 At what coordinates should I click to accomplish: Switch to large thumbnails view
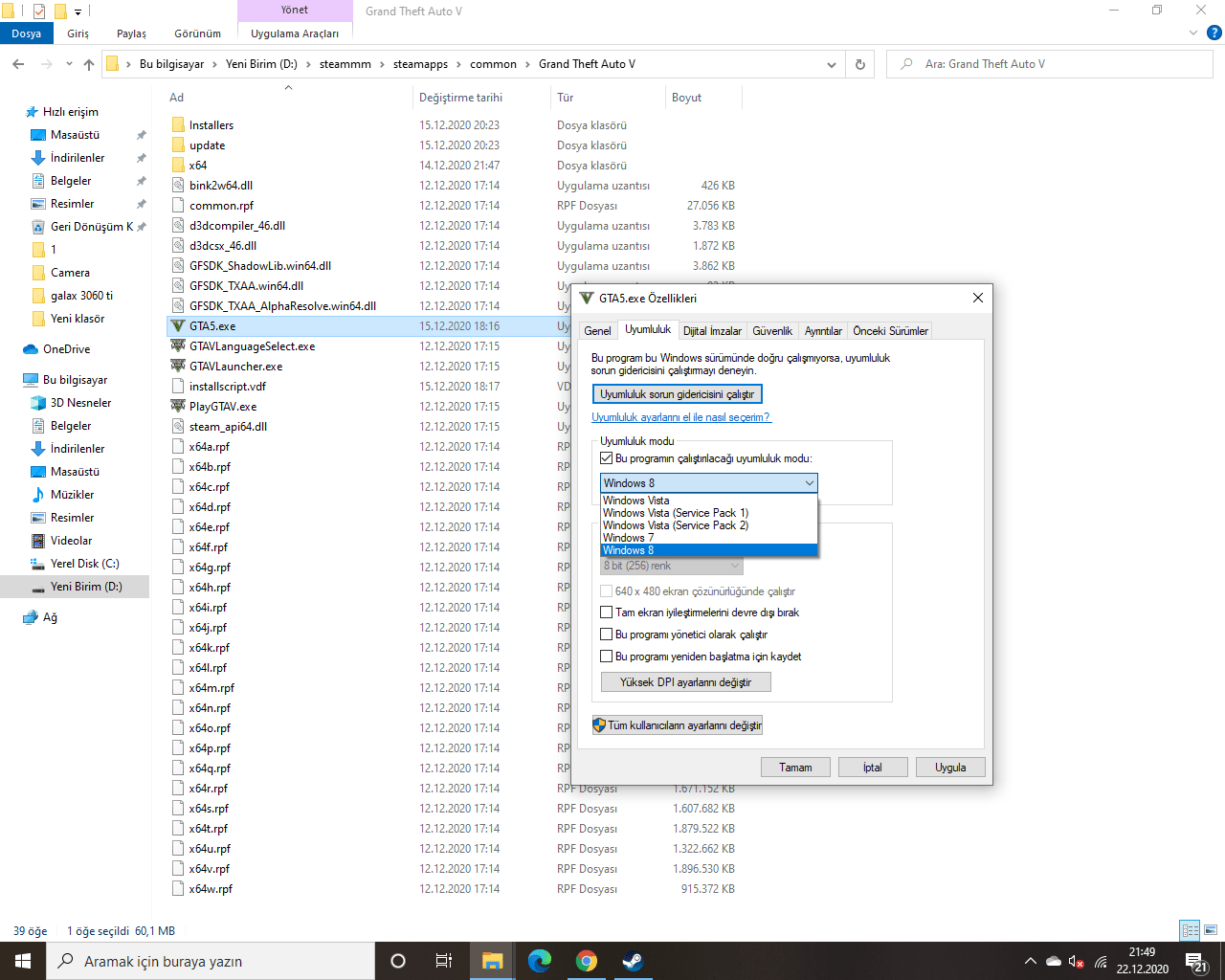tap(1210, 930)
